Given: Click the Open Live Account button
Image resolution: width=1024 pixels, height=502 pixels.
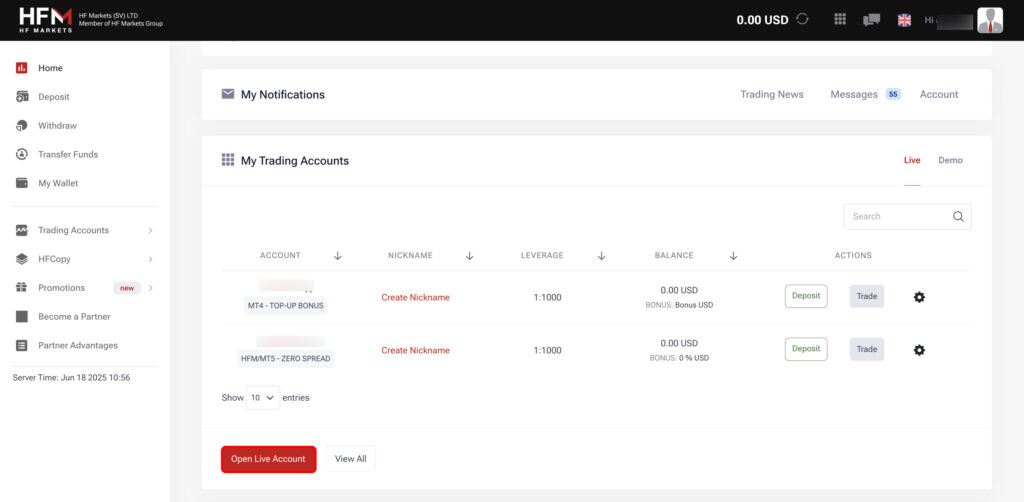Looking at the screenshot, I should click(268, 459).
